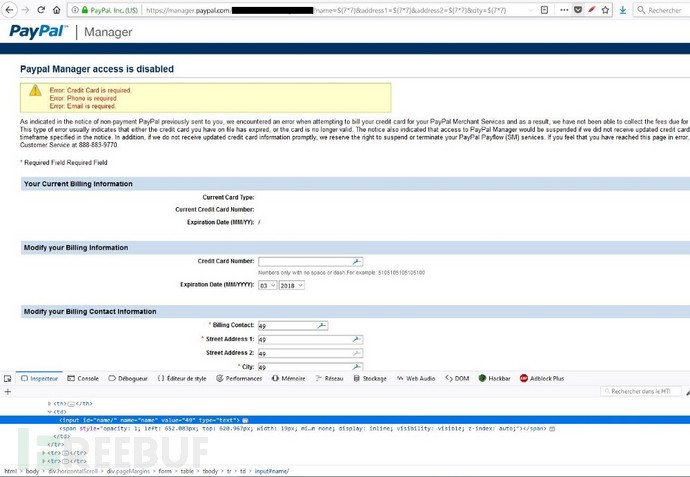Open the expiration year dropdown
Viewport: 690px width, 477px height.
coord(292,286)
